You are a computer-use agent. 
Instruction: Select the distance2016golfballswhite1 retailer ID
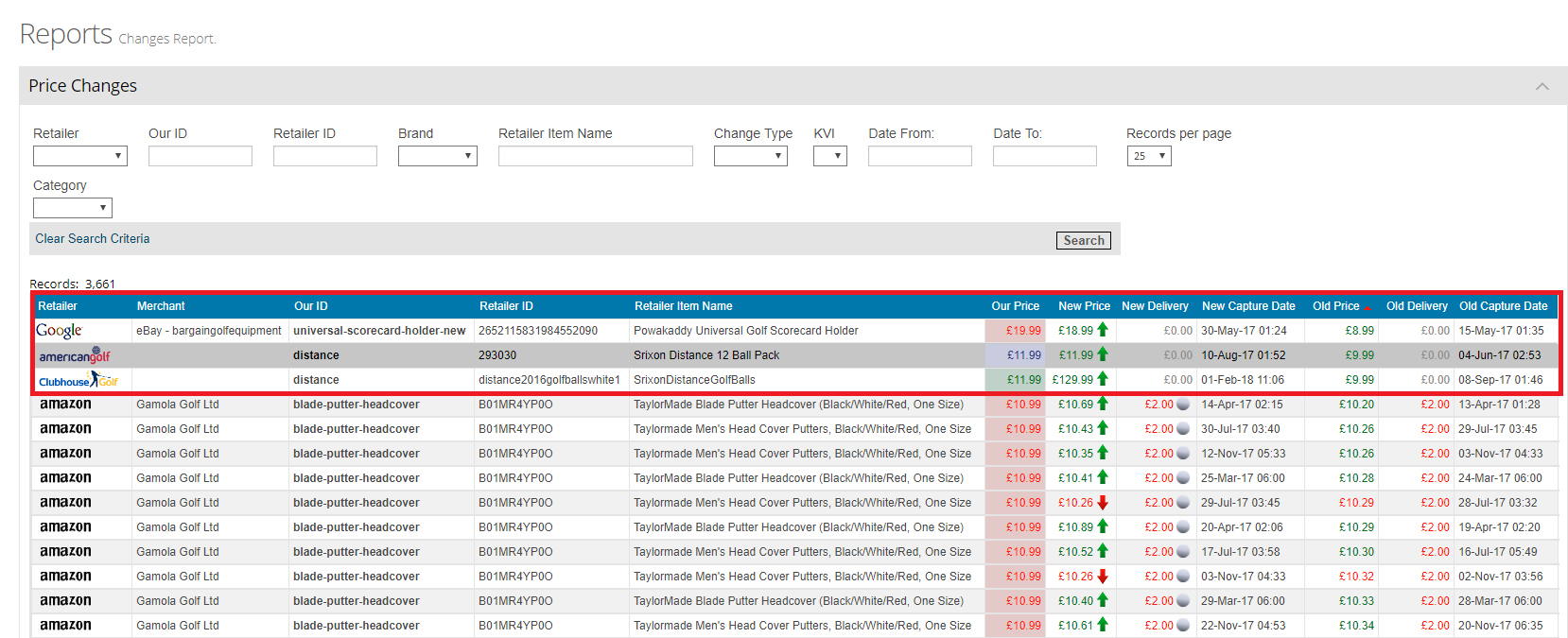point(549,380)
